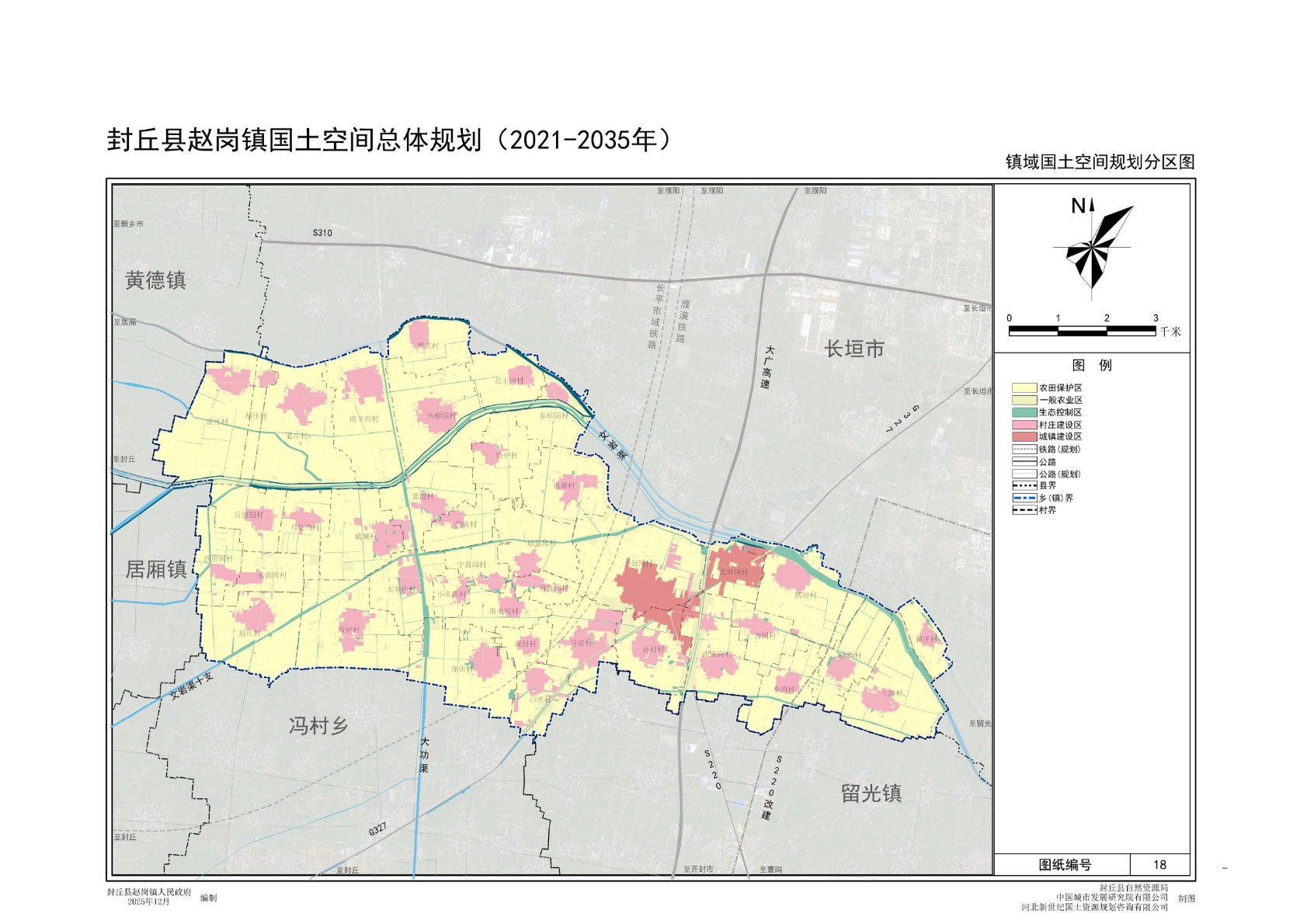Click the 居厢镇 label on the map
1307x924 pixels.
[x=156, y=570]
